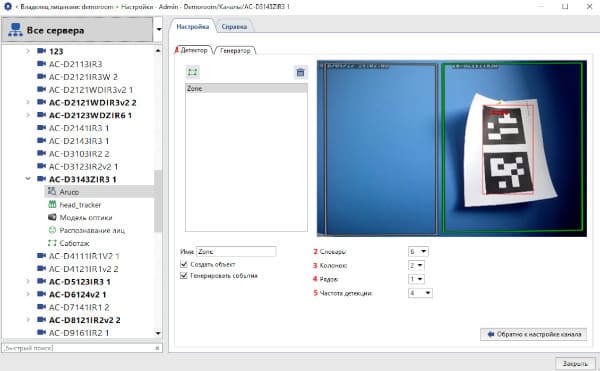This screenshot has height=371, width=600.
Task: Open the Колонок dropdown
Action: click(x=416, y=265)
